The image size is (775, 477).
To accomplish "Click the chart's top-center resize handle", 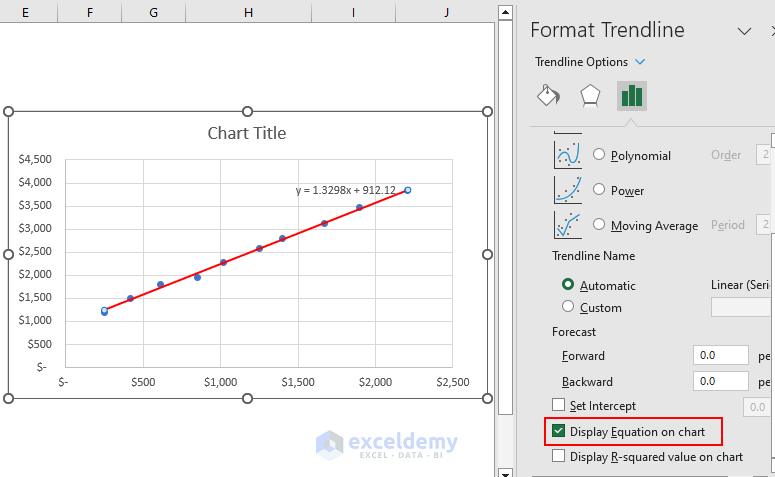I will [248, 112].
